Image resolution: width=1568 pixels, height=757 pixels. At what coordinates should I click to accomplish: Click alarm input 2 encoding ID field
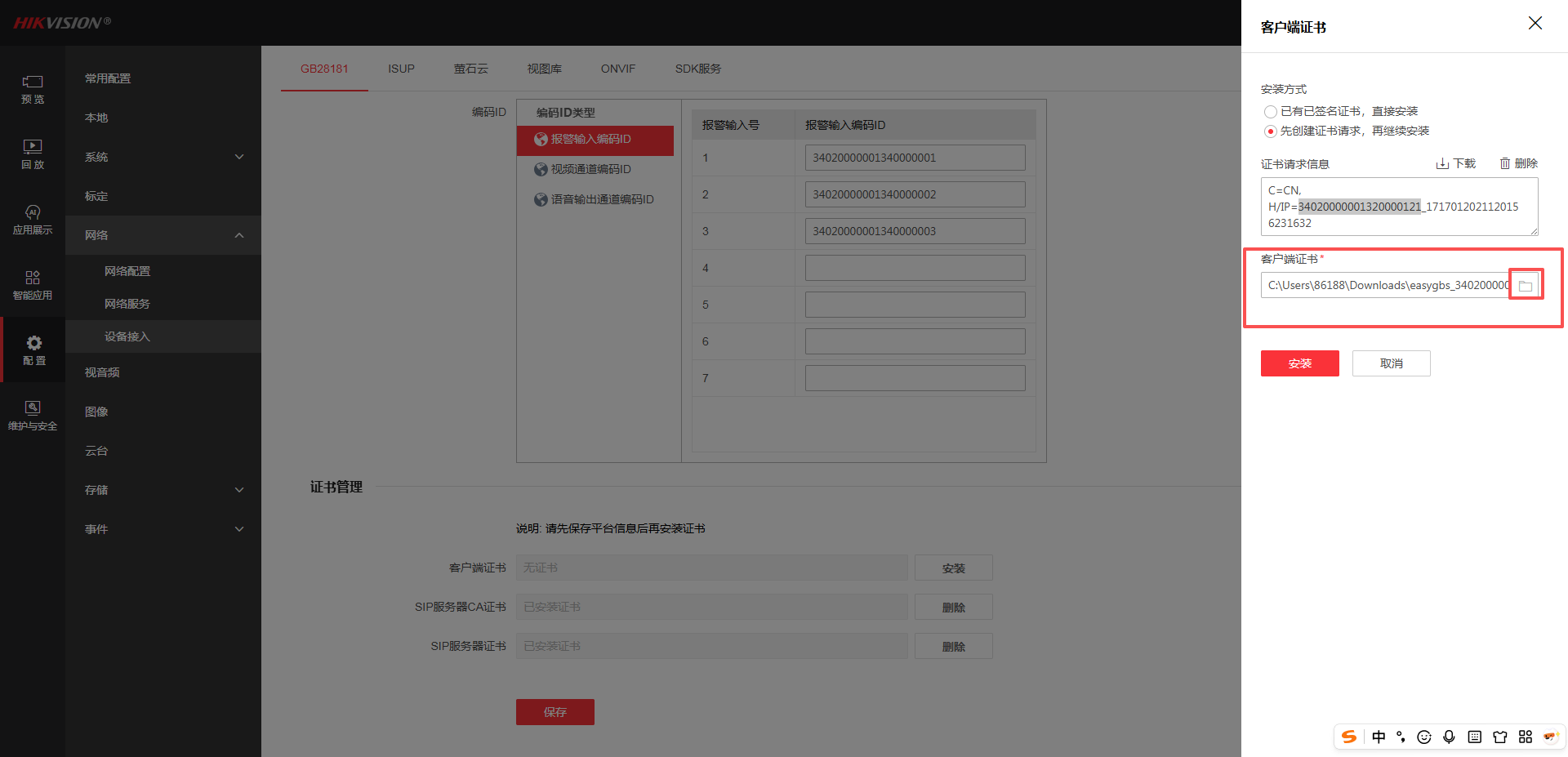[x=915, y=194]
